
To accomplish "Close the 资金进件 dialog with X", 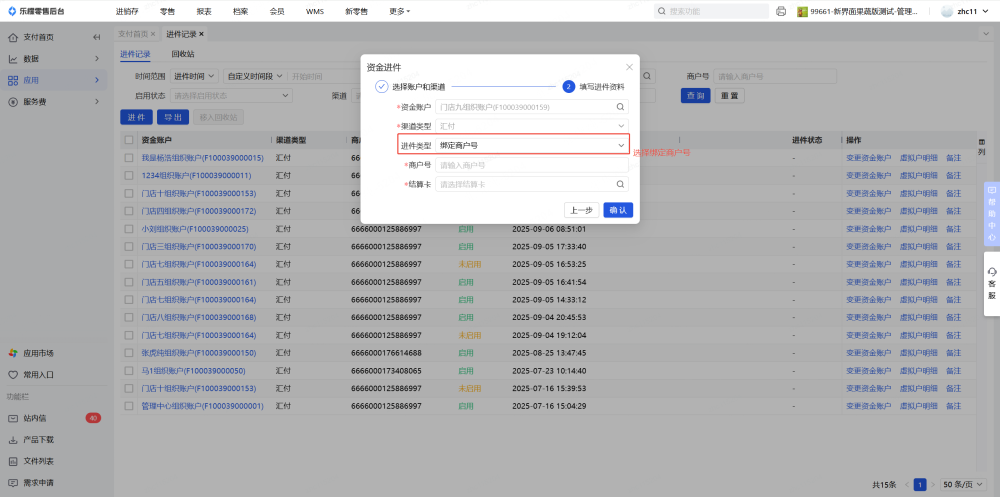I will [x=629, y=67].
